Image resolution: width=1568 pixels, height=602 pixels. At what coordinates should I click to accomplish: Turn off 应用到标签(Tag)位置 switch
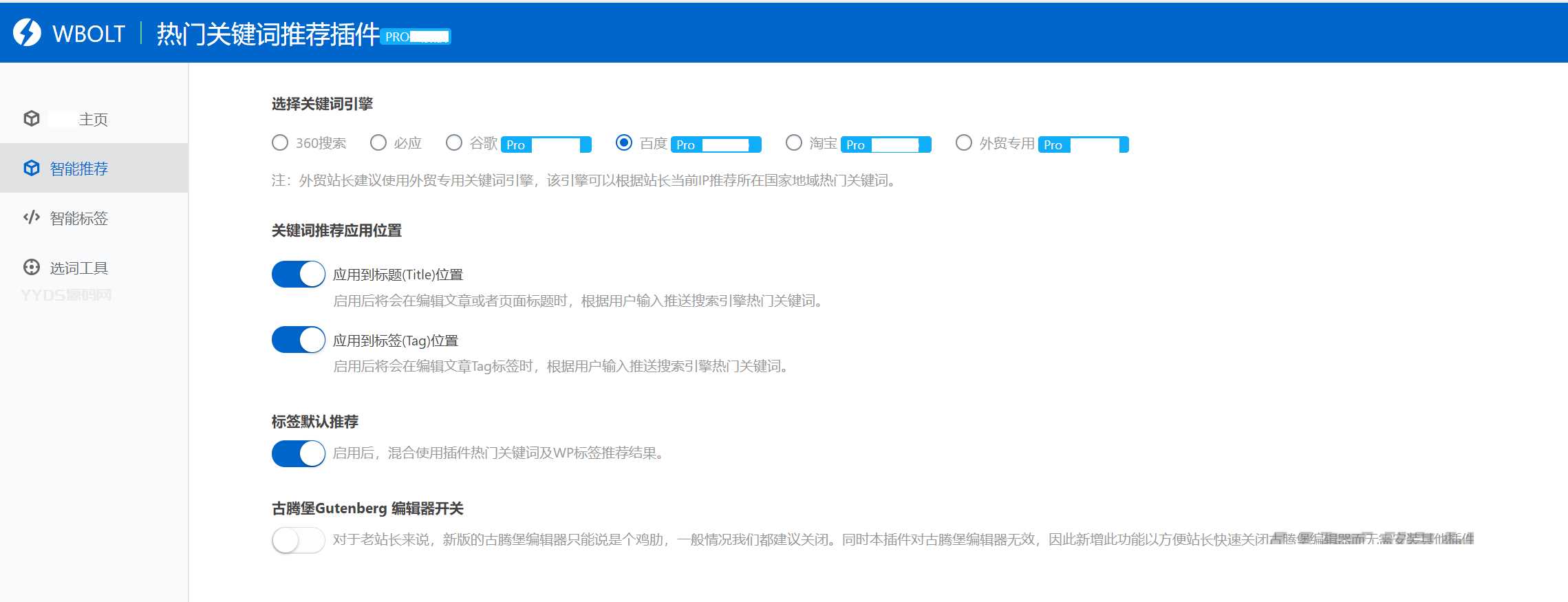tap(298, 340)
